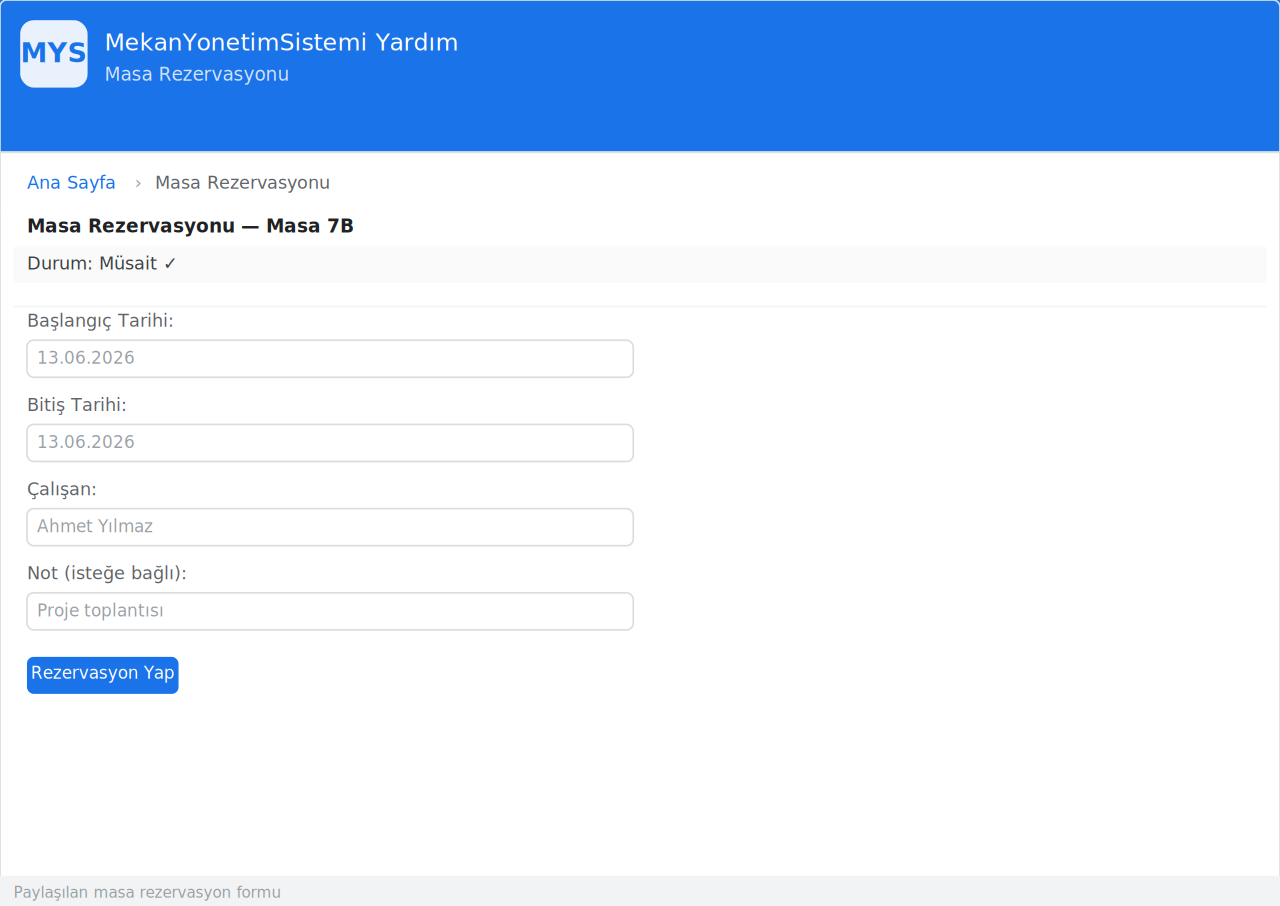The image size is (1280, 906).
Task: Click into the Not (isteğe bağlı) field
Action: click(x=330, y=611)
